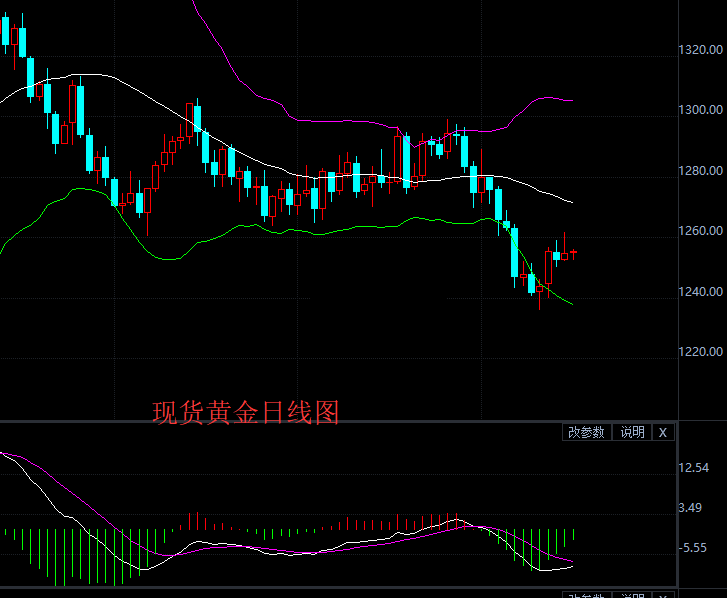Viewport: 727px width, 598px height.
Task: Click the 12.54 MACD scale value
Action: click(x=694, y=468)
